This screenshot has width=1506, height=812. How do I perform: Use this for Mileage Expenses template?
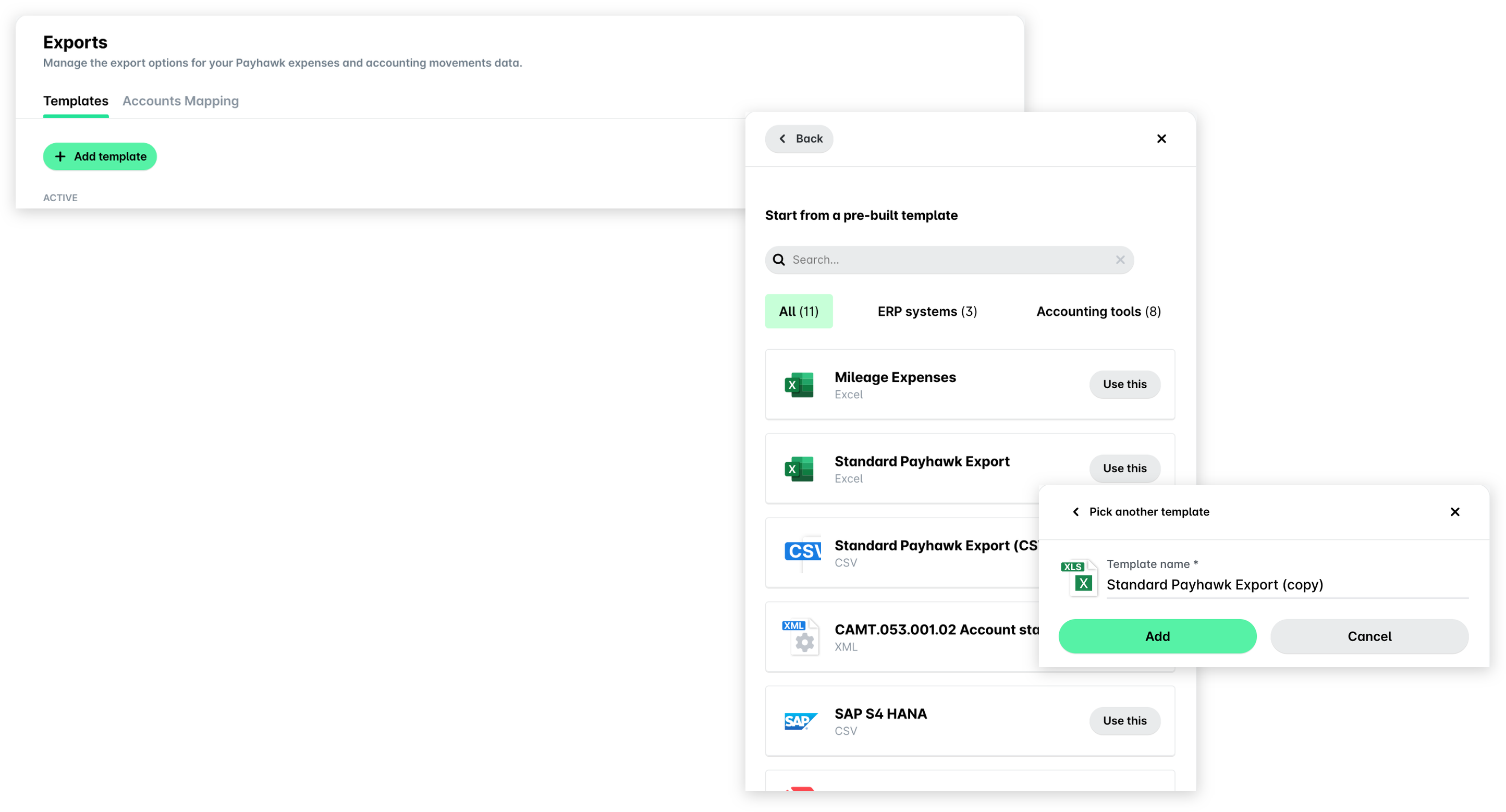1124,384
